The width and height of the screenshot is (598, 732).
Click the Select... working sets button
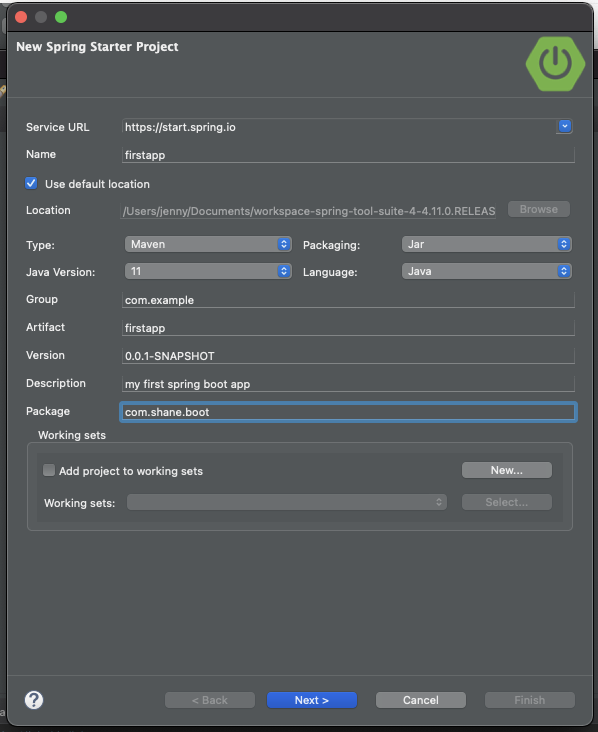(507, 502)
